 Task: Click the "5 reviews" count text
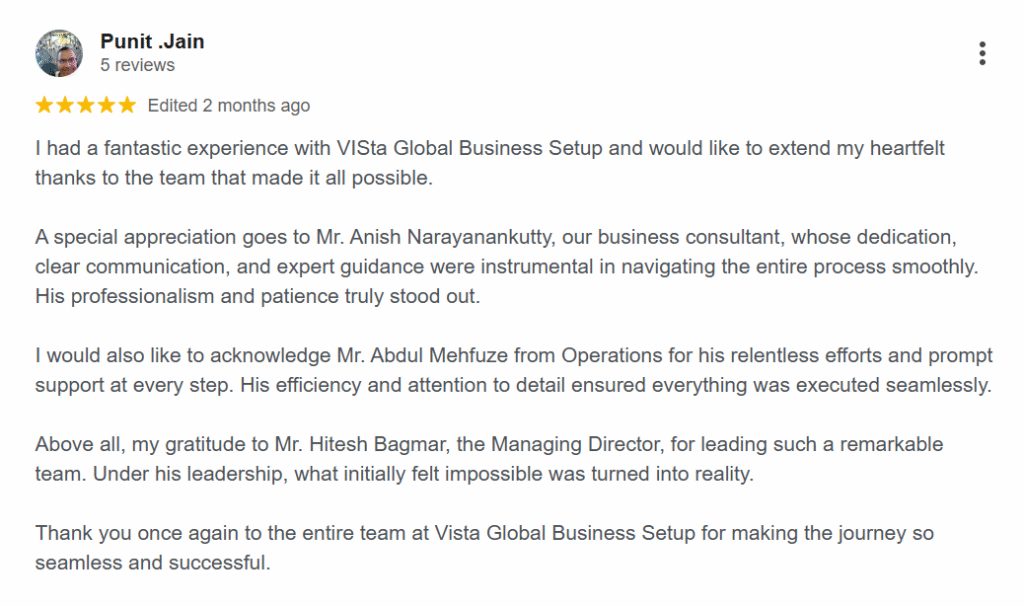[137, 66]
